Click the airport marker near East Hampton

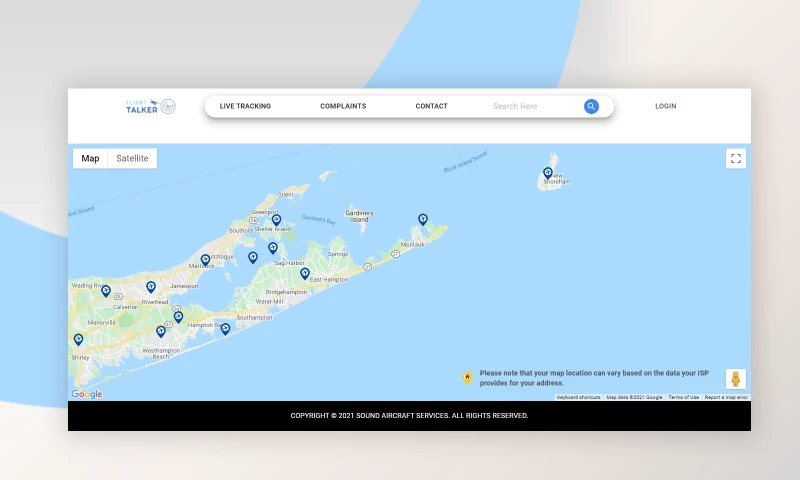coord(305,273)
